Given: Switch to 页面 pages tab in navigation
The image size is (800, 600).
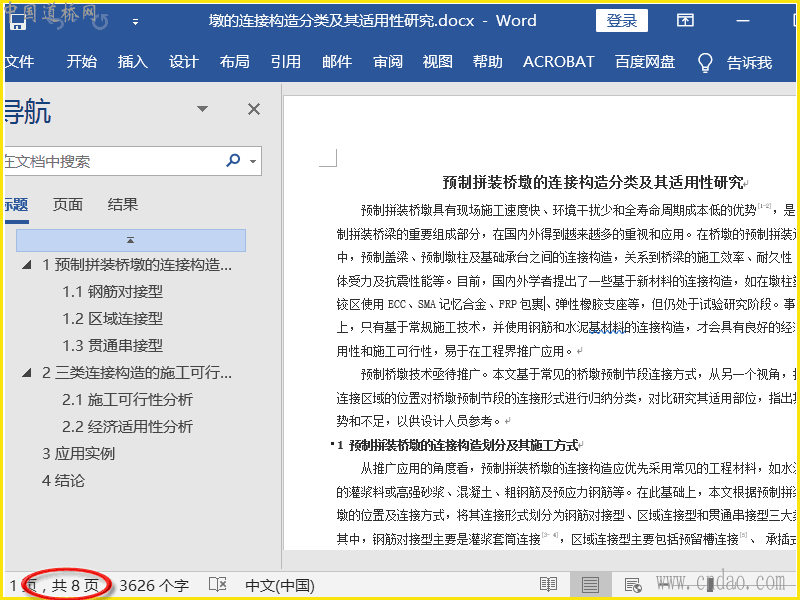Looking at the screenshot, I should click(x=68, y=205).
